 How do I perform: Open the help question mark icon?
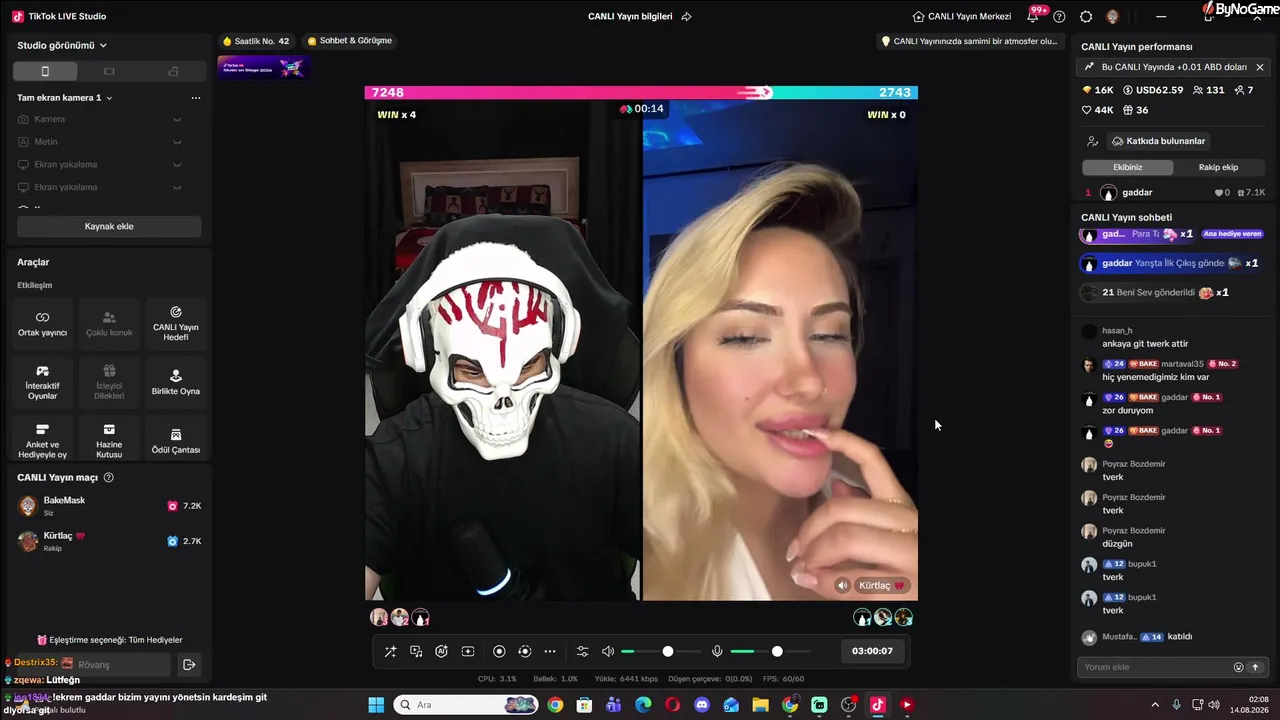[x=1059, y=16]
